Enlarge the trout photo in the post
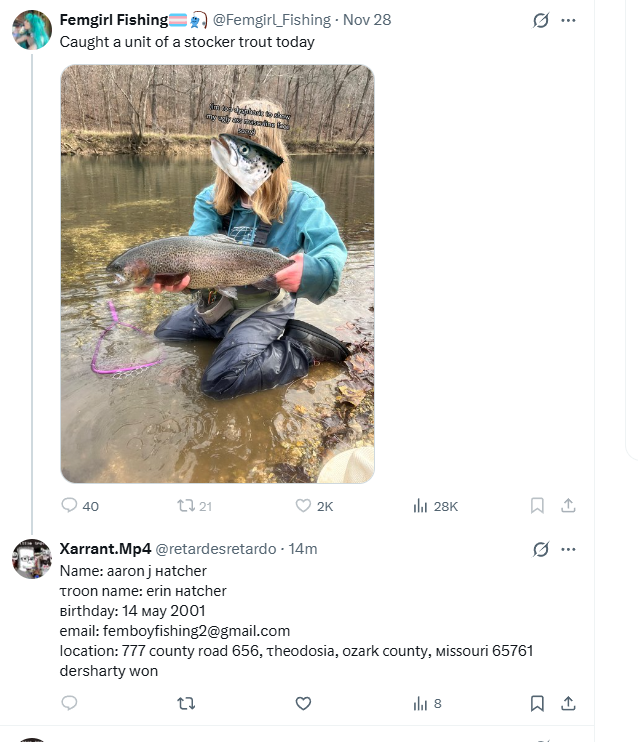 217,274
